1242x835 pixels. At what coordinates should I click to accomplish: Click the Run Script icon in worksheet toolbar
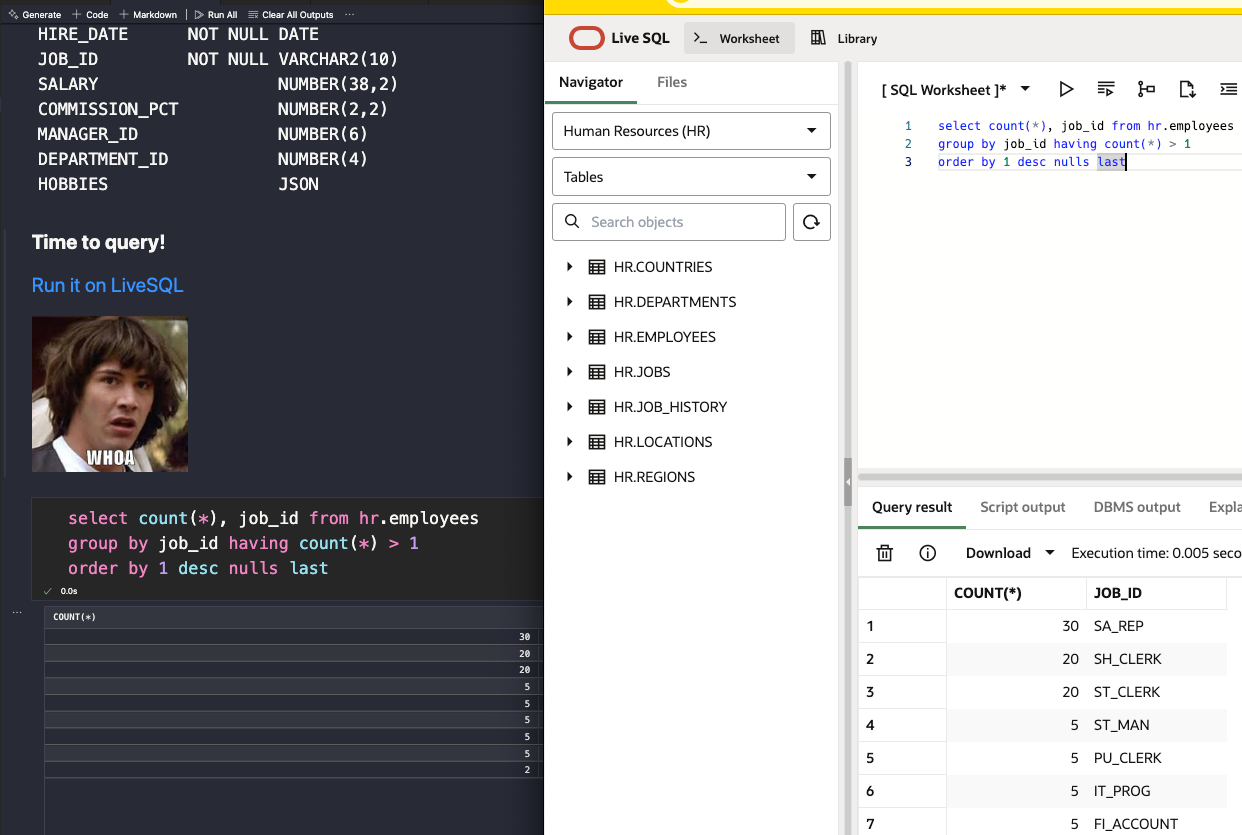tap(1106, 89)
